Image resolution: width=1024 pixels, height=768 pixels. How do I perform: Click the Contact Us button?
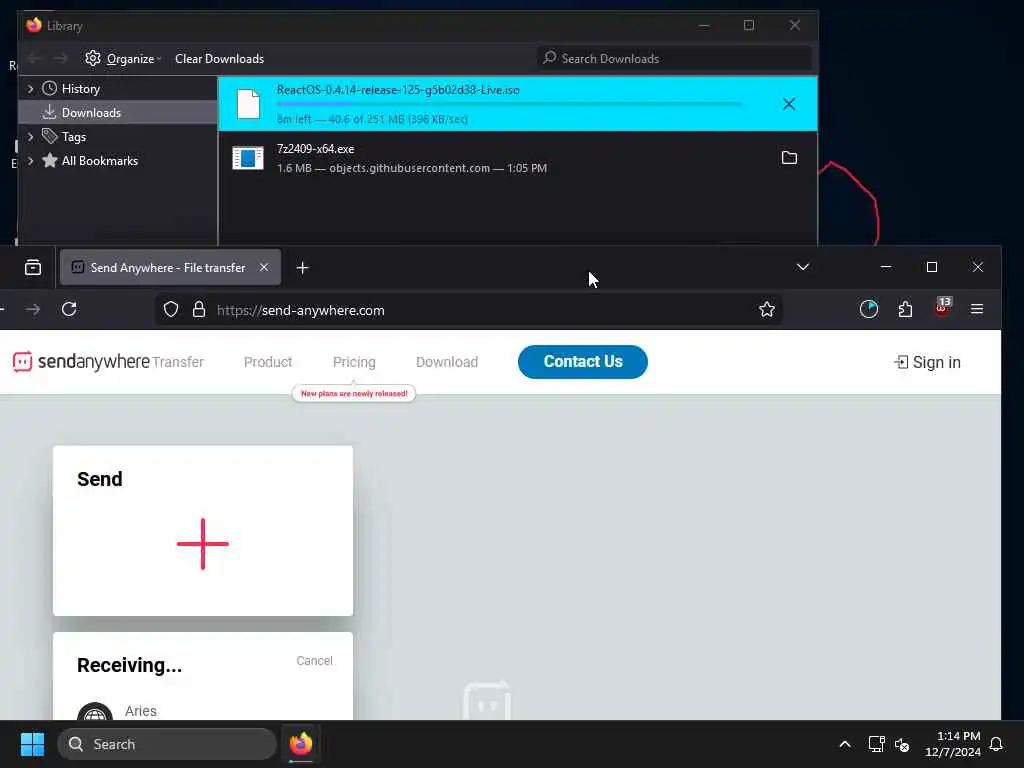tap(583, 362)
